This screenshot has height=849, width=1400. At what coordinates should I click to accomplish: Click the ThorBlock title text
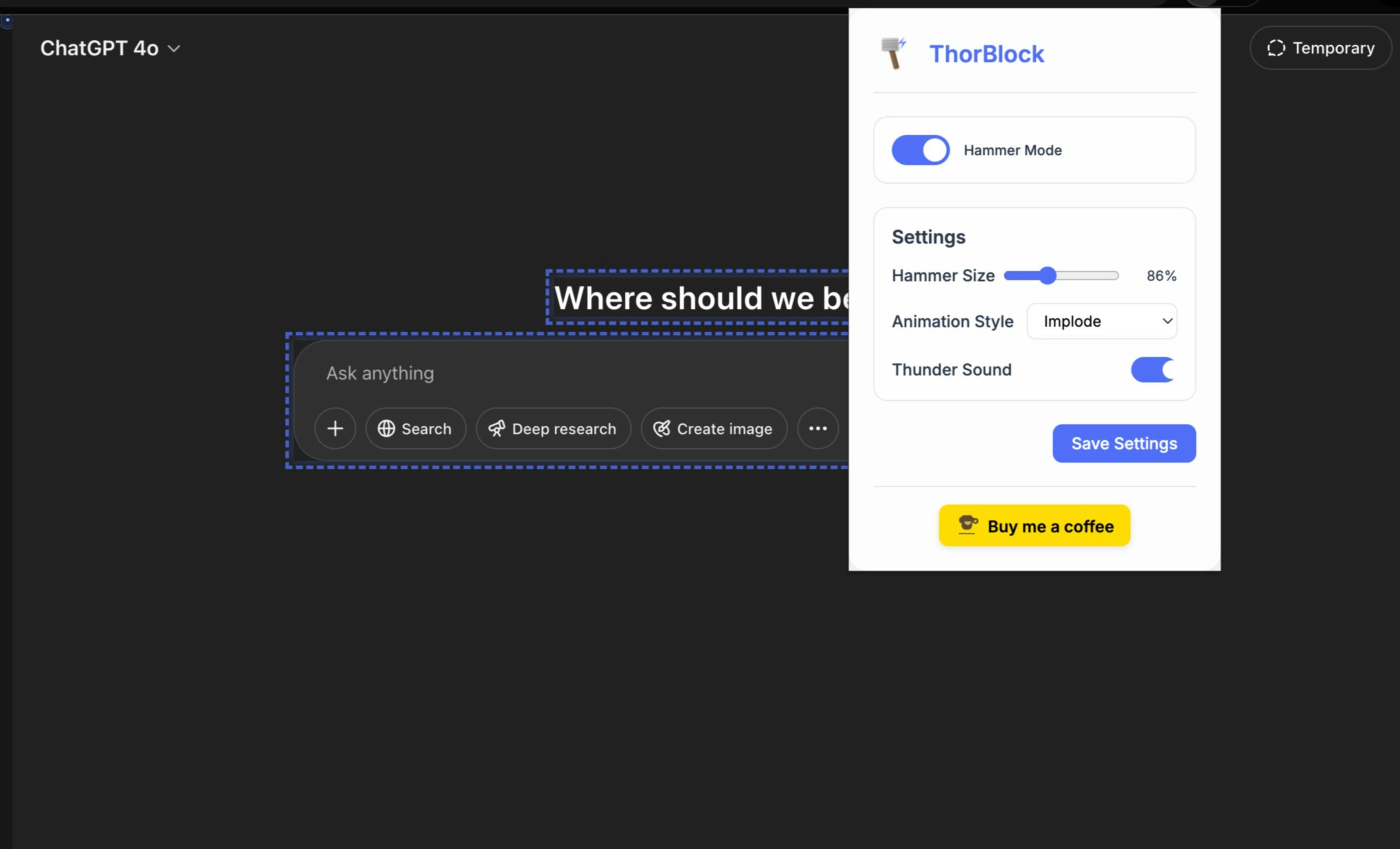(986, 54)
